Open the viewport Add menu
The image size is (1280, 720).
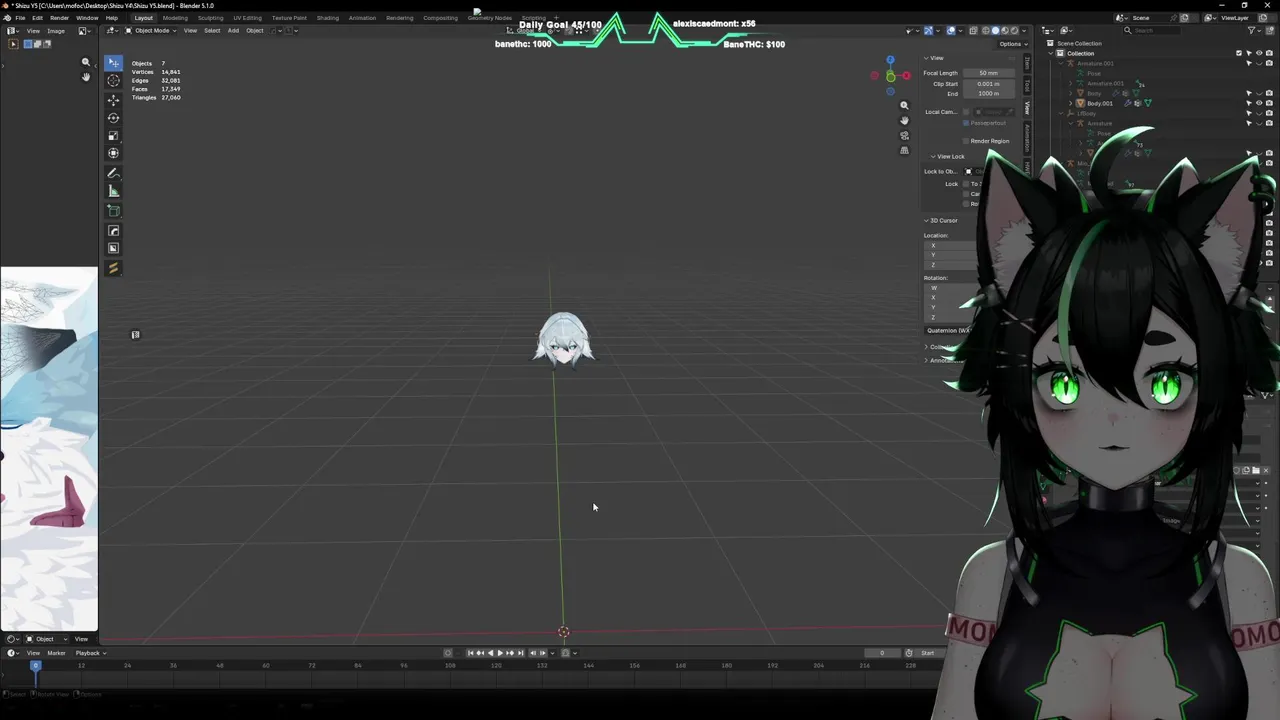(x=233, y=30)
